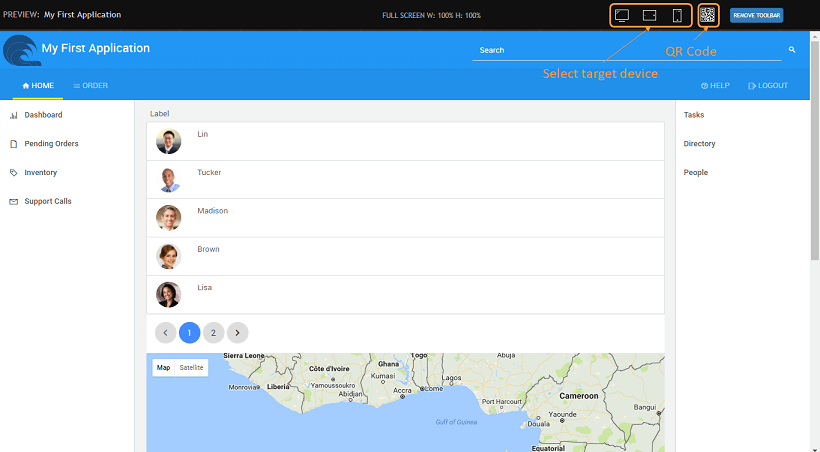
Task: Go to next page with right chevron
Action: coord(237,332)
